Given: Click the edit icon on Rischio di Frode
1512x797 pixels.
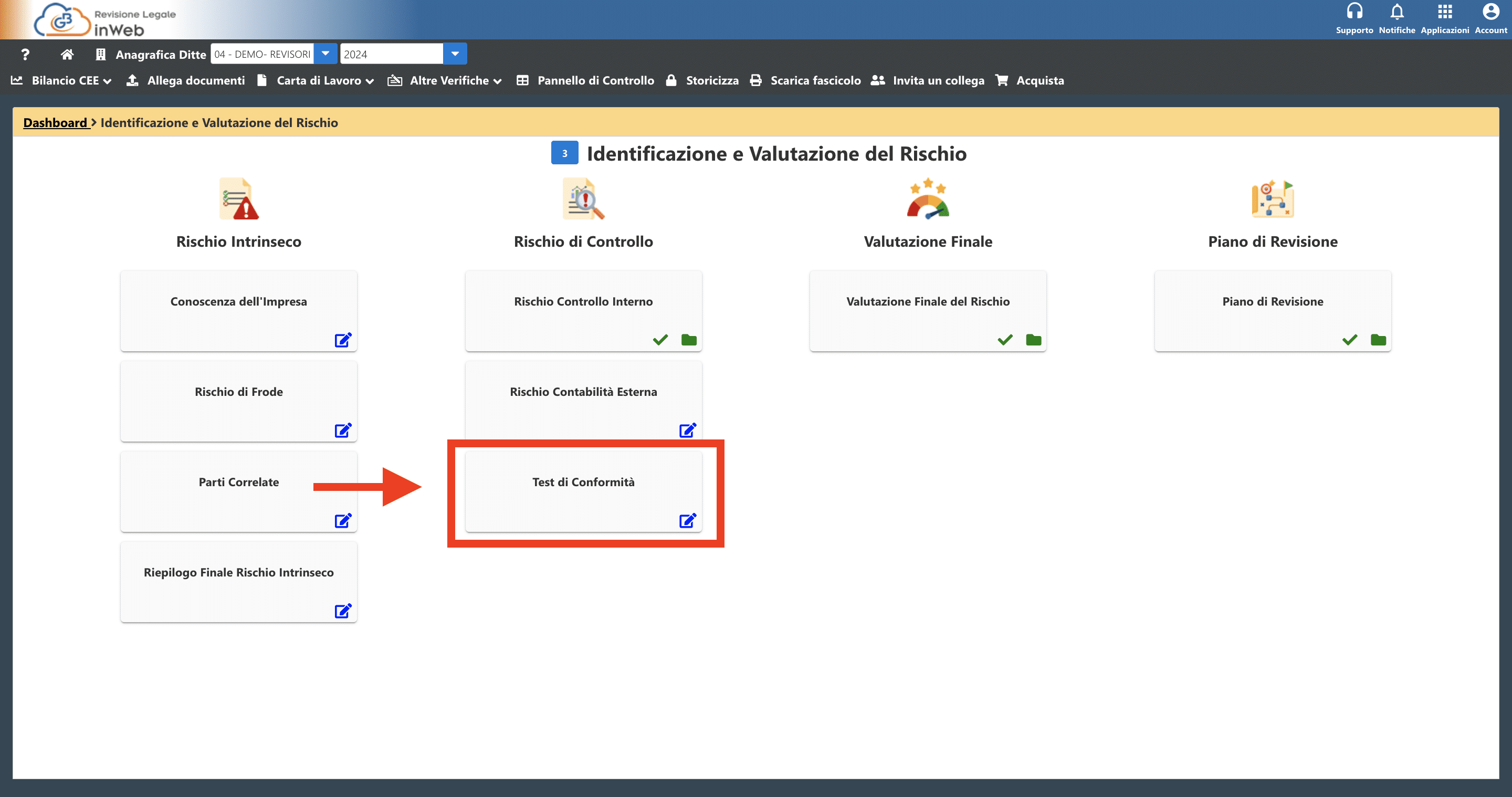Looking at the screenshot, I should click(x=343, y=430).
